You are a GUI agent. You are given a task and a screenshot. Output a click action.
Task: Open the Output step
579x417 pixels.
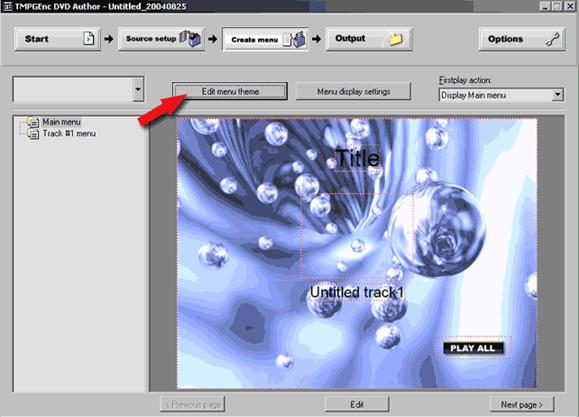click(x=369, y=39)
